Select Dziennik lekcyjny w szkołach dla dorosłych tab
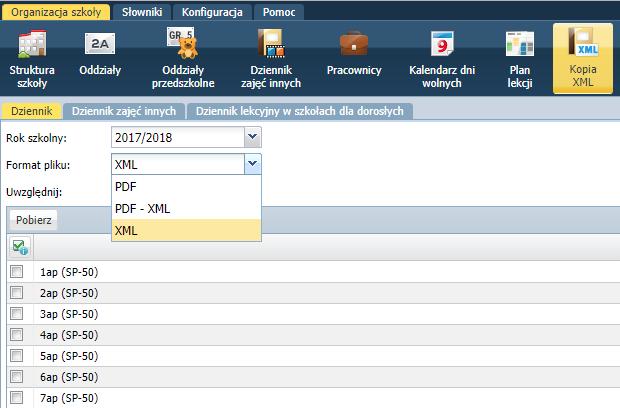Image resolution: width=620 pixels, height=408 pixels. (300, 111)
